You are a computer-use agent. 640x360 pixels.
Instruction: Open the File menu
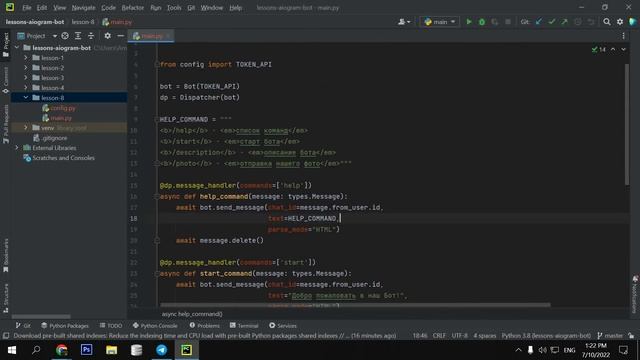[27, 8]
